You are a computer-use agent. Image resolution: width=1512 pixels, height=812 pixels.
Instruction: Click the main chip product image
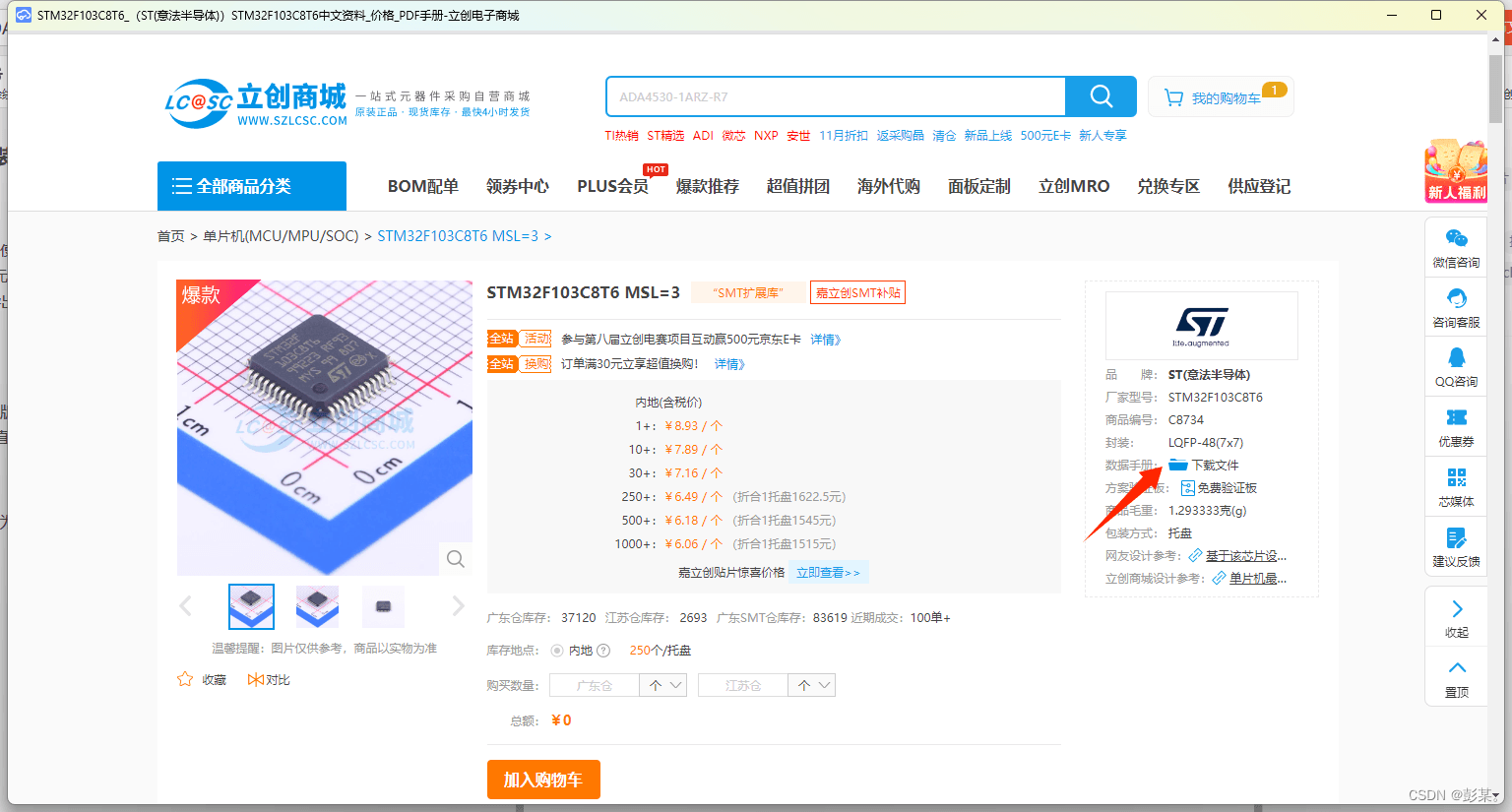(x=325, y=428)
